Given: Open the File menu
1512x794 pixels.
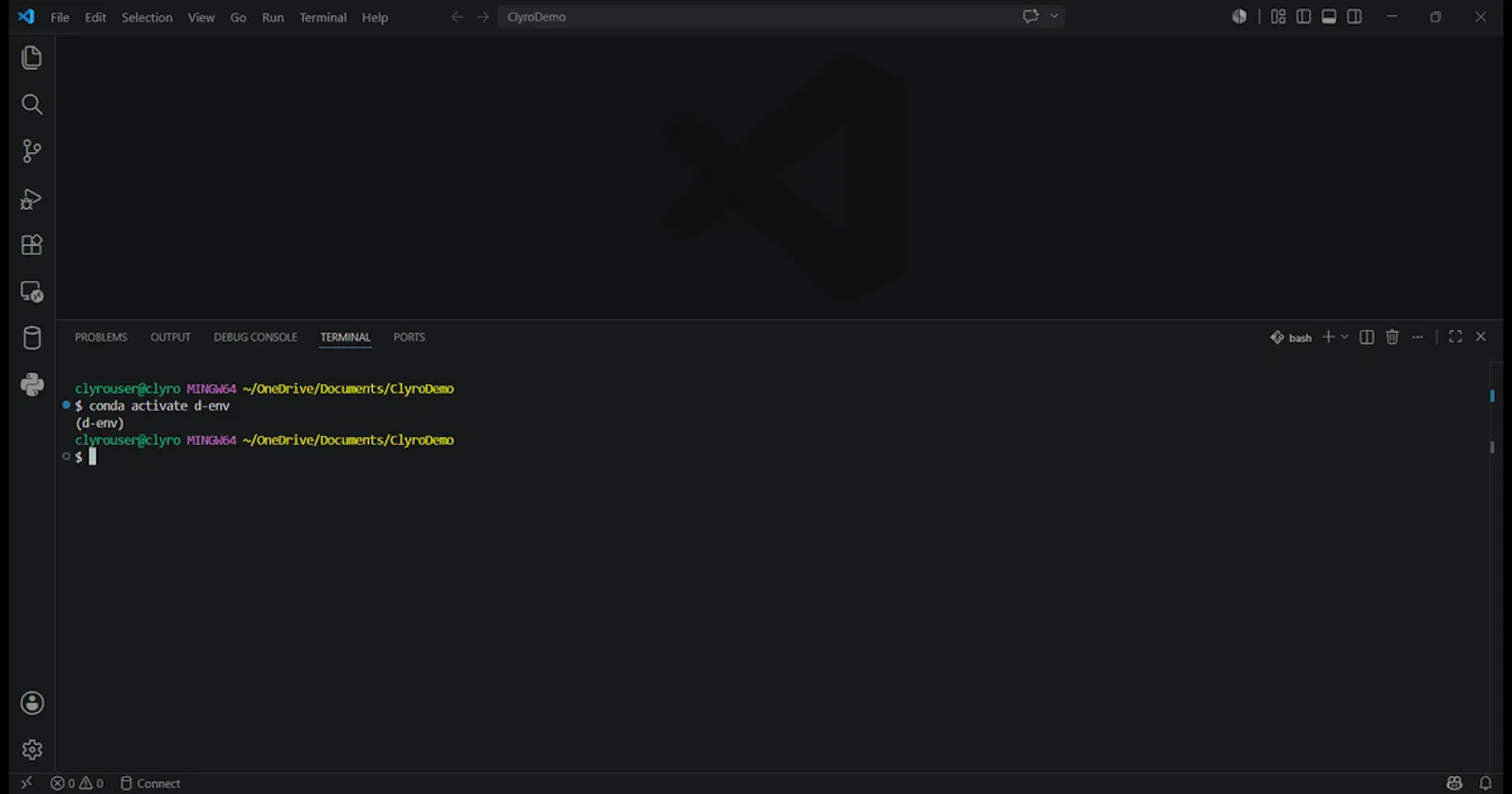Looking at the screenshot, I should (x=60, y=17).
